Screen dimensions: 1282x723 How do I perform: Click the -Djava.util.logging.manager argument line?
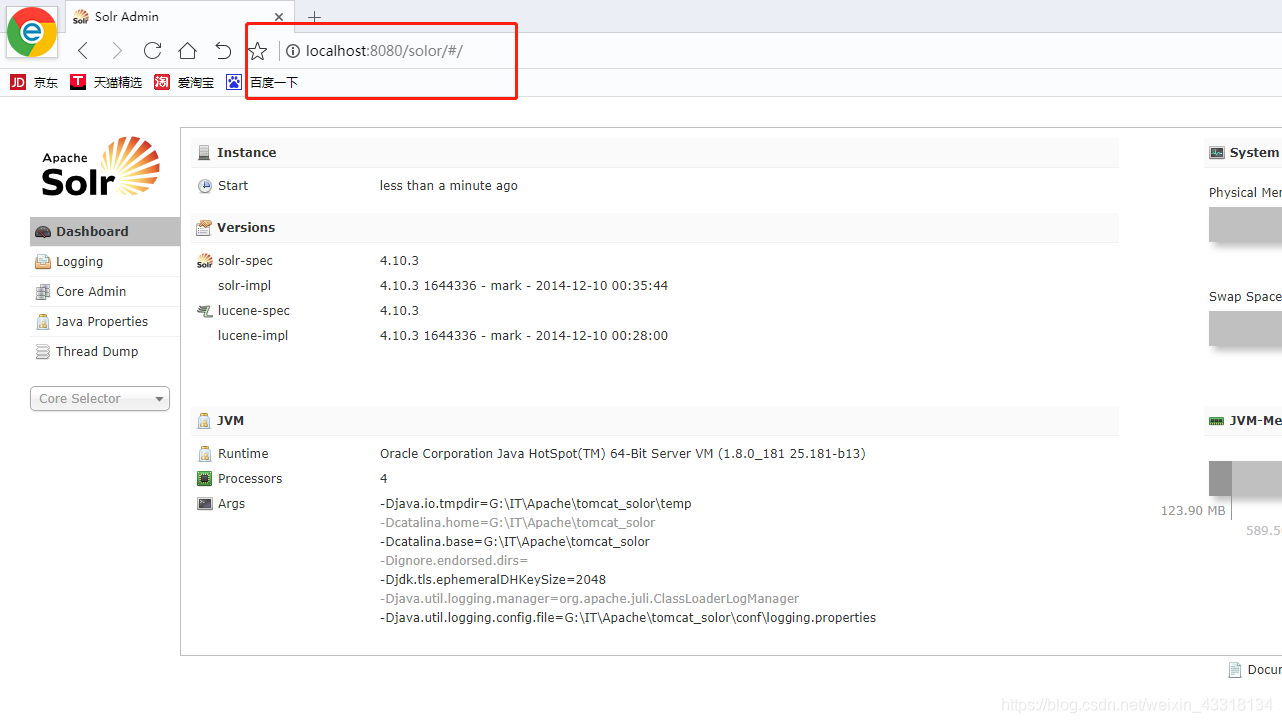tap(590, 599)
